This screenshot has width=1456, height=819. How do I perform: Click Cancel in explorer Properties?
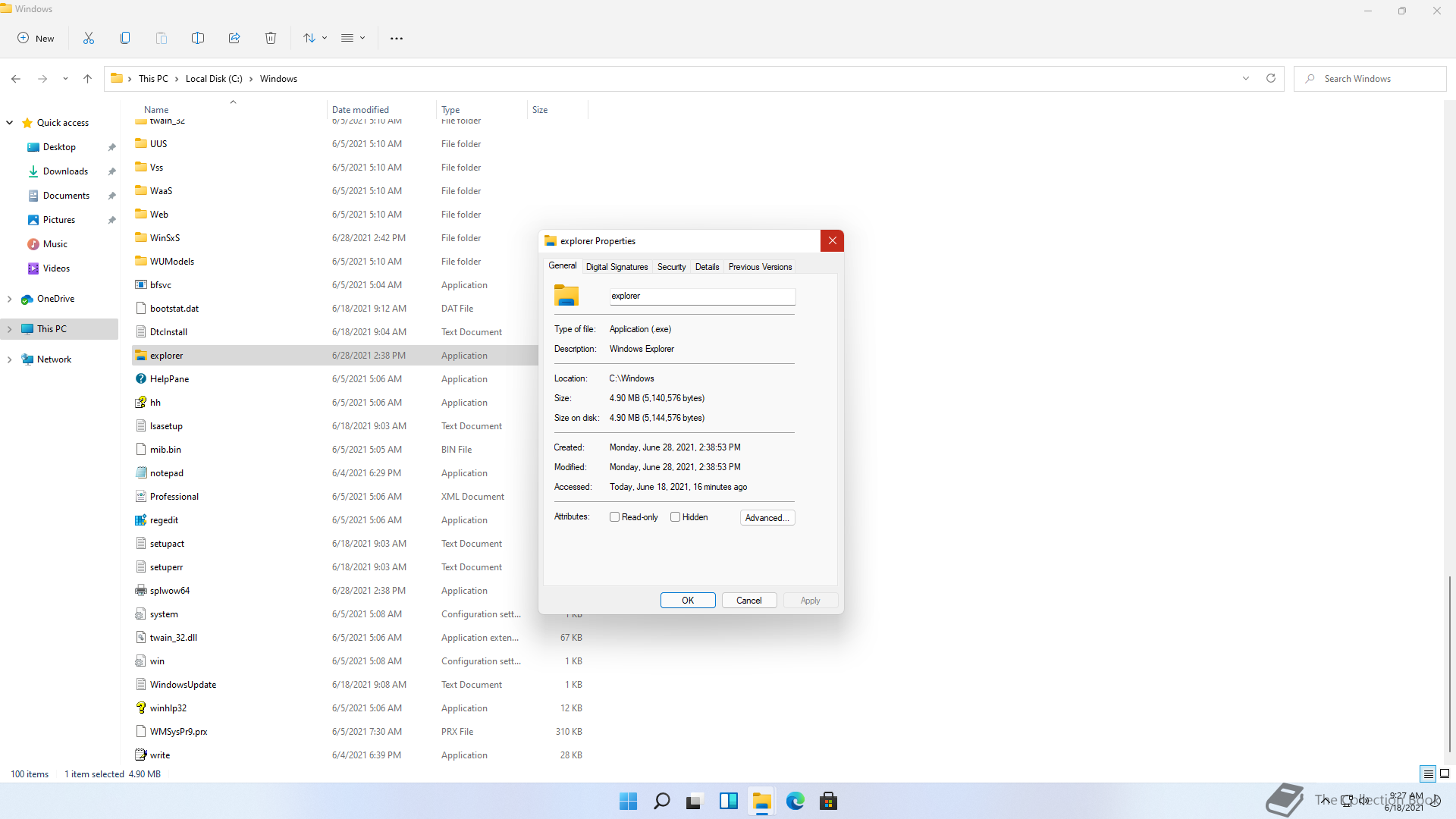[x=749, y=601]
